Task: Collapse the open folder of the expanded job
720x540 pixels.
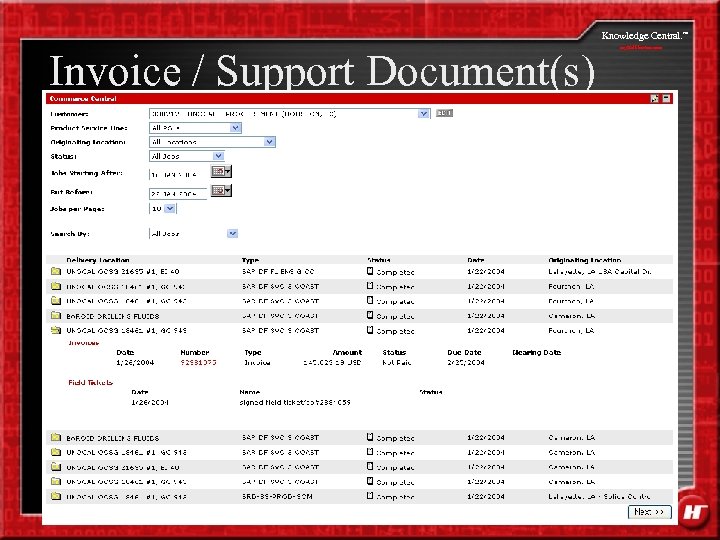Action: (x=56, y=330)
